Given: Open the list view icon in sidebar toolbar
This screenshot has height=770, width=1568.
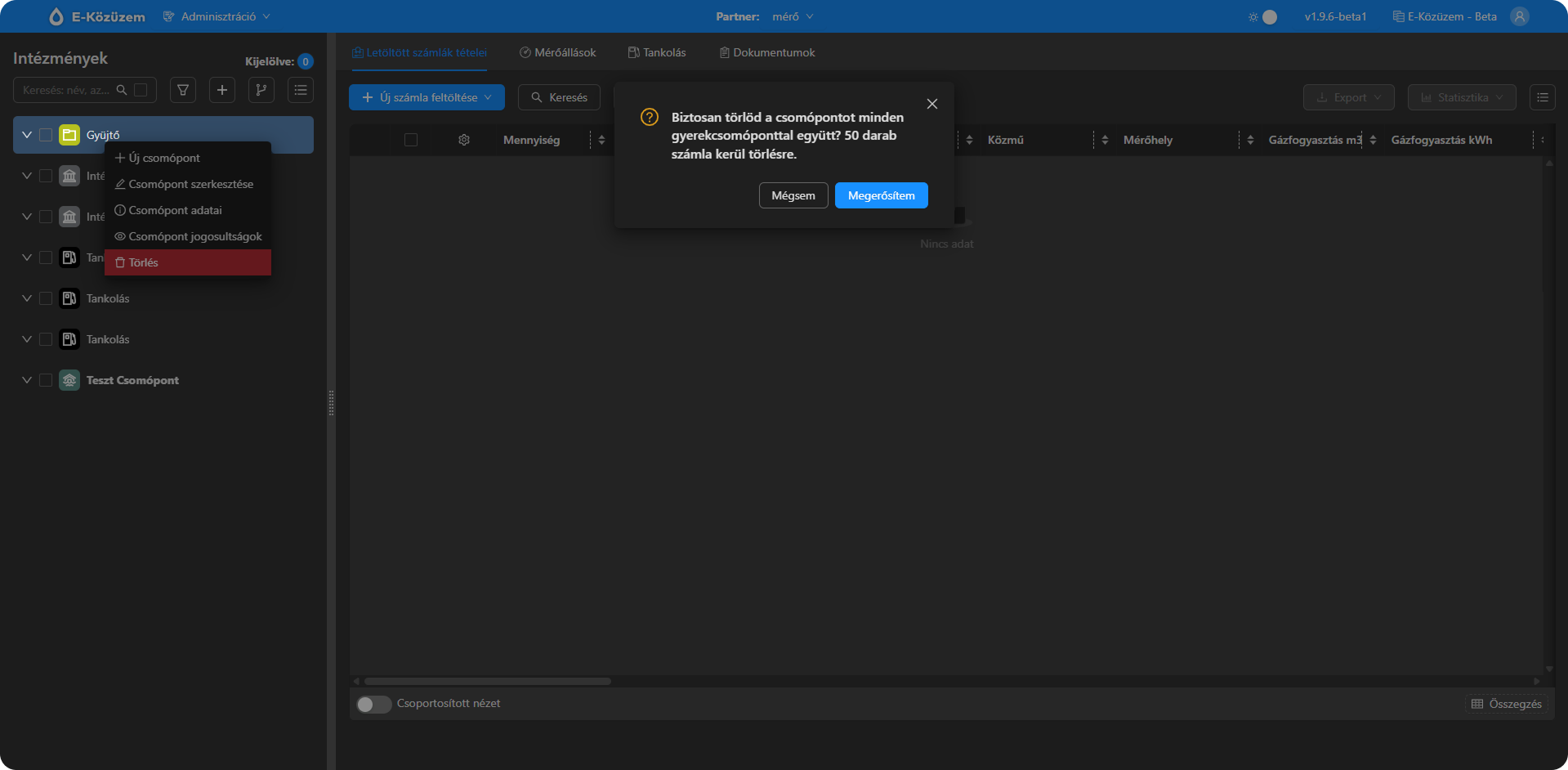Looking at the screenshot, I should click(x=301, y=90).
